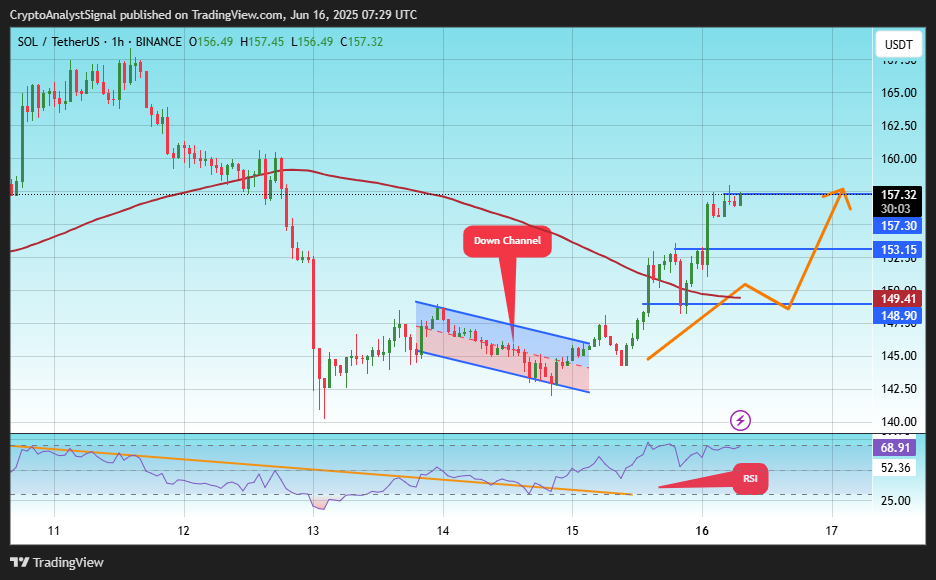This screenshot has height=580, width=936.
Task: Click the blue 153.15 price level label
Action: [898, 249]
